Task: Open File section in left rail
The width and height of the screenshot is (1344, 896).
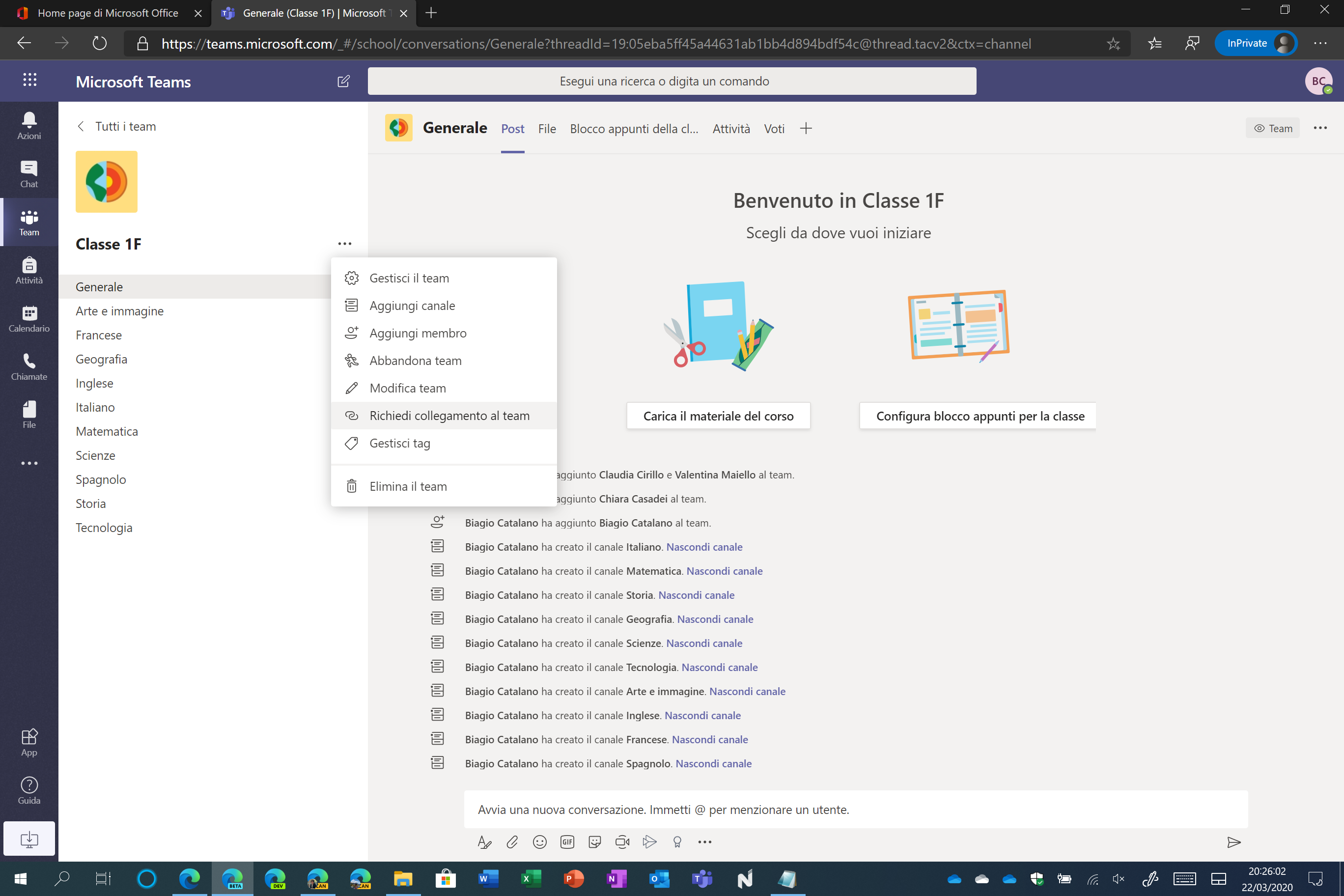Action: [29, 414]
